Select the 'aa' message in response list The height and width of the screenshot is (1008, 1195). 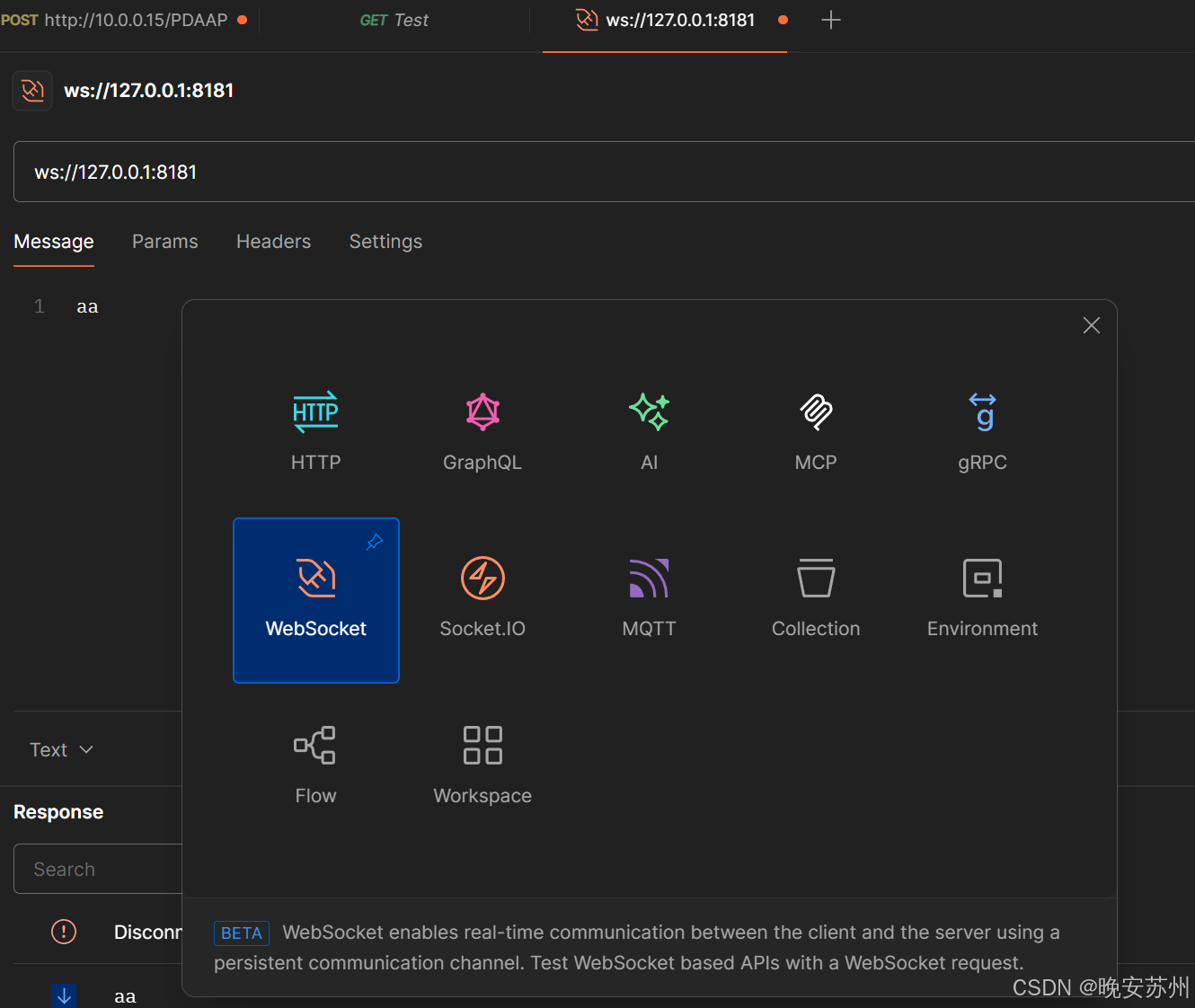[125, 995]
